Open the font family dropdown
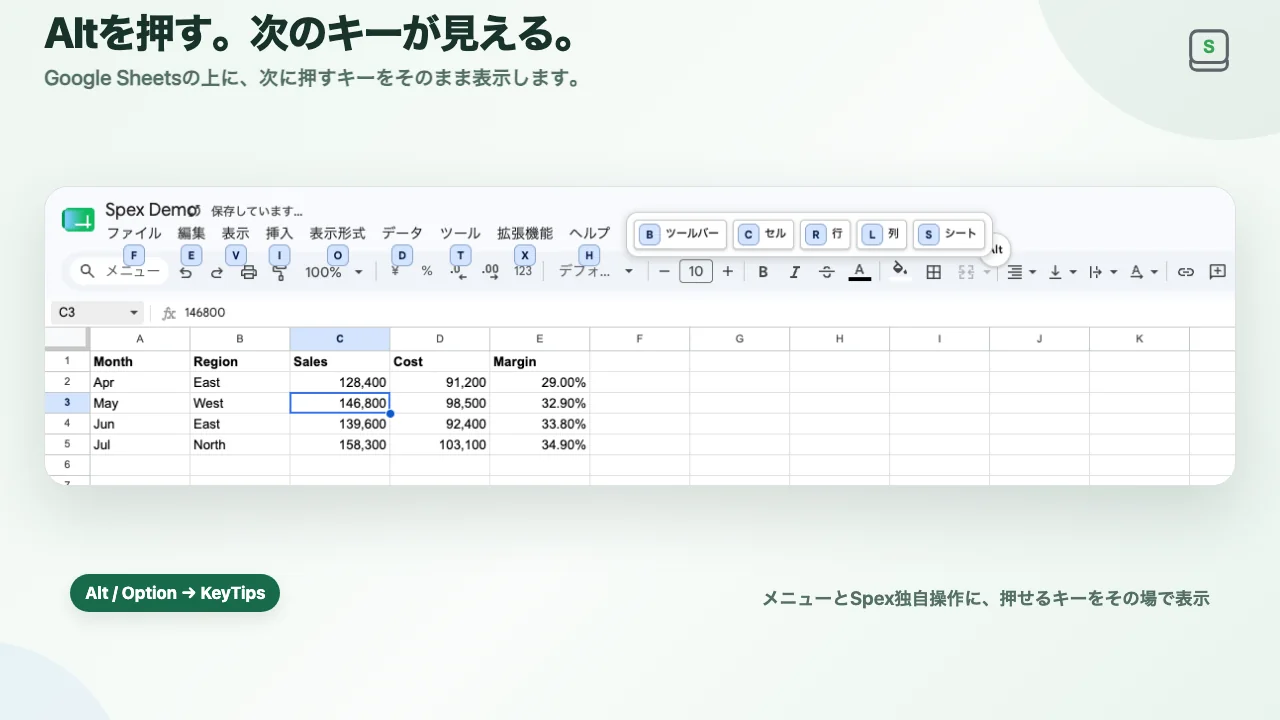The height and width of the screenshot is (720, 1280). click(596, 271)
